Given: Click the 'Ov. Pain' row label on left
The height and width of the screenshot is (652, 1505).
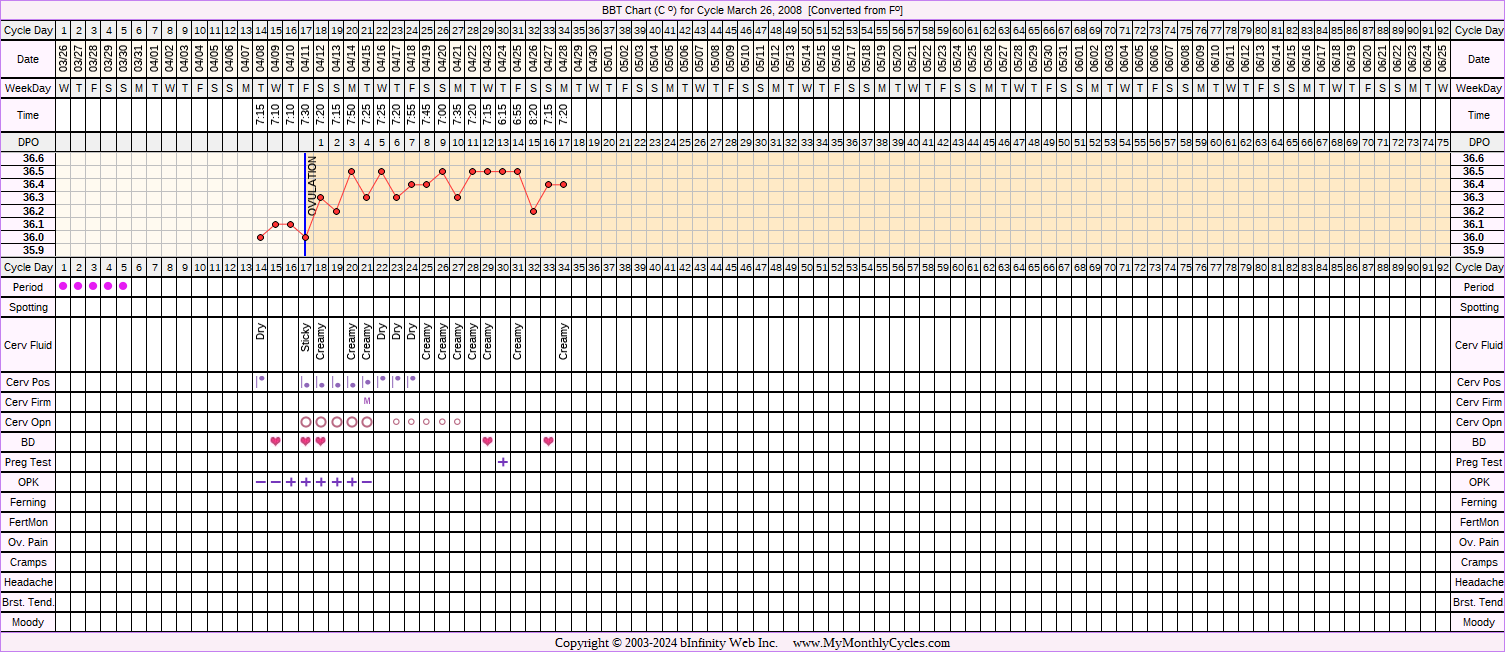Looking at the screenshot, I should point(28,542).
